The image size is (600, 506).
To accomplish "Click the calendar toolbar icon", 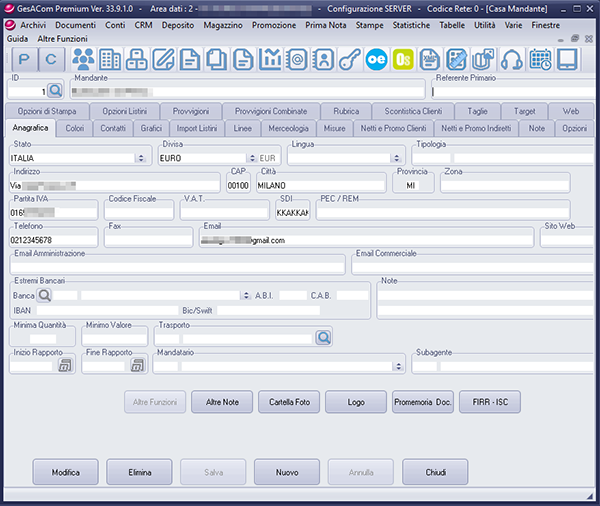I will coord(540,60).
